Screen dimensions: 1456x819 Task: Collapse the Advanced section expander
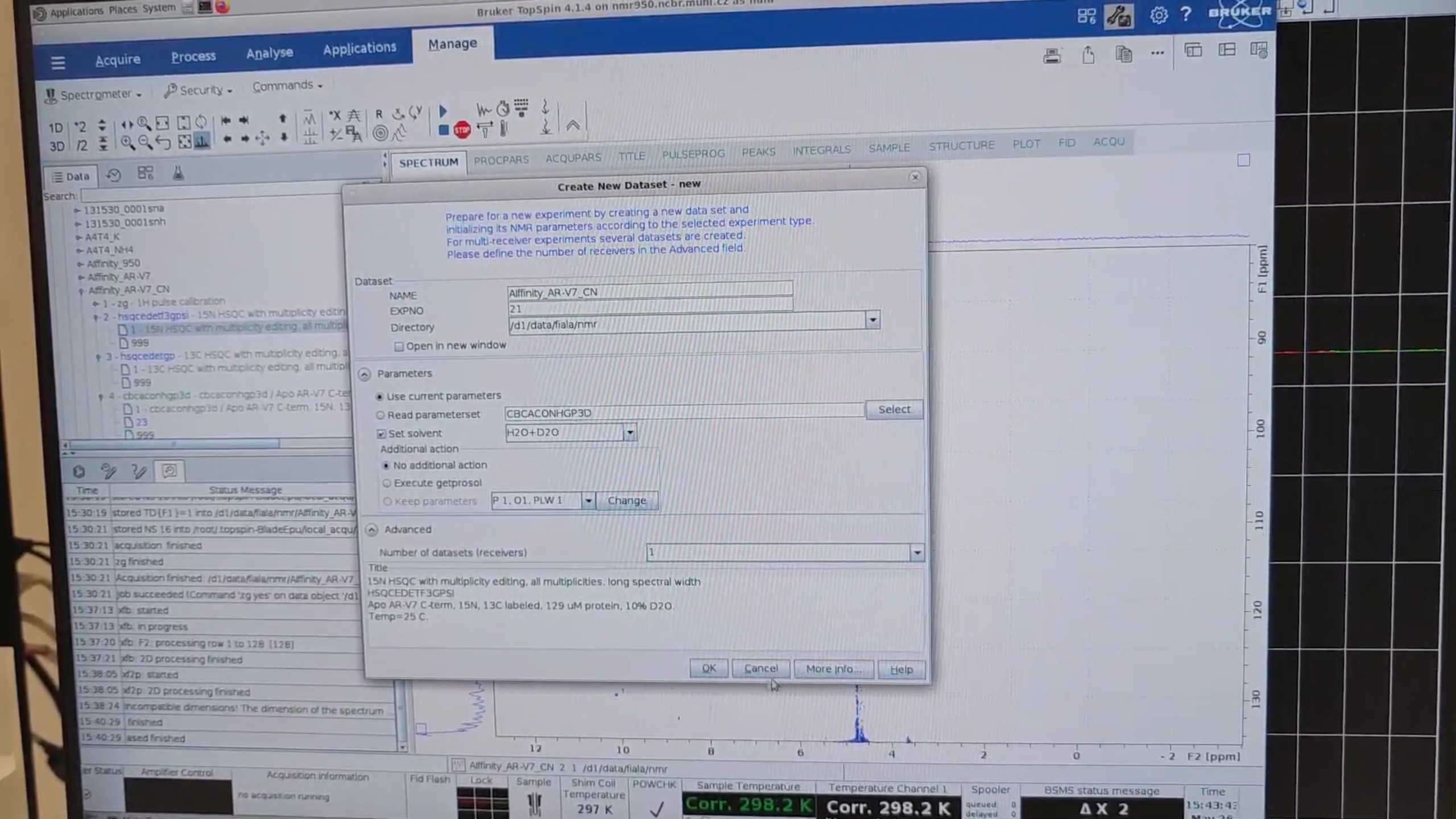click(372, 530)
